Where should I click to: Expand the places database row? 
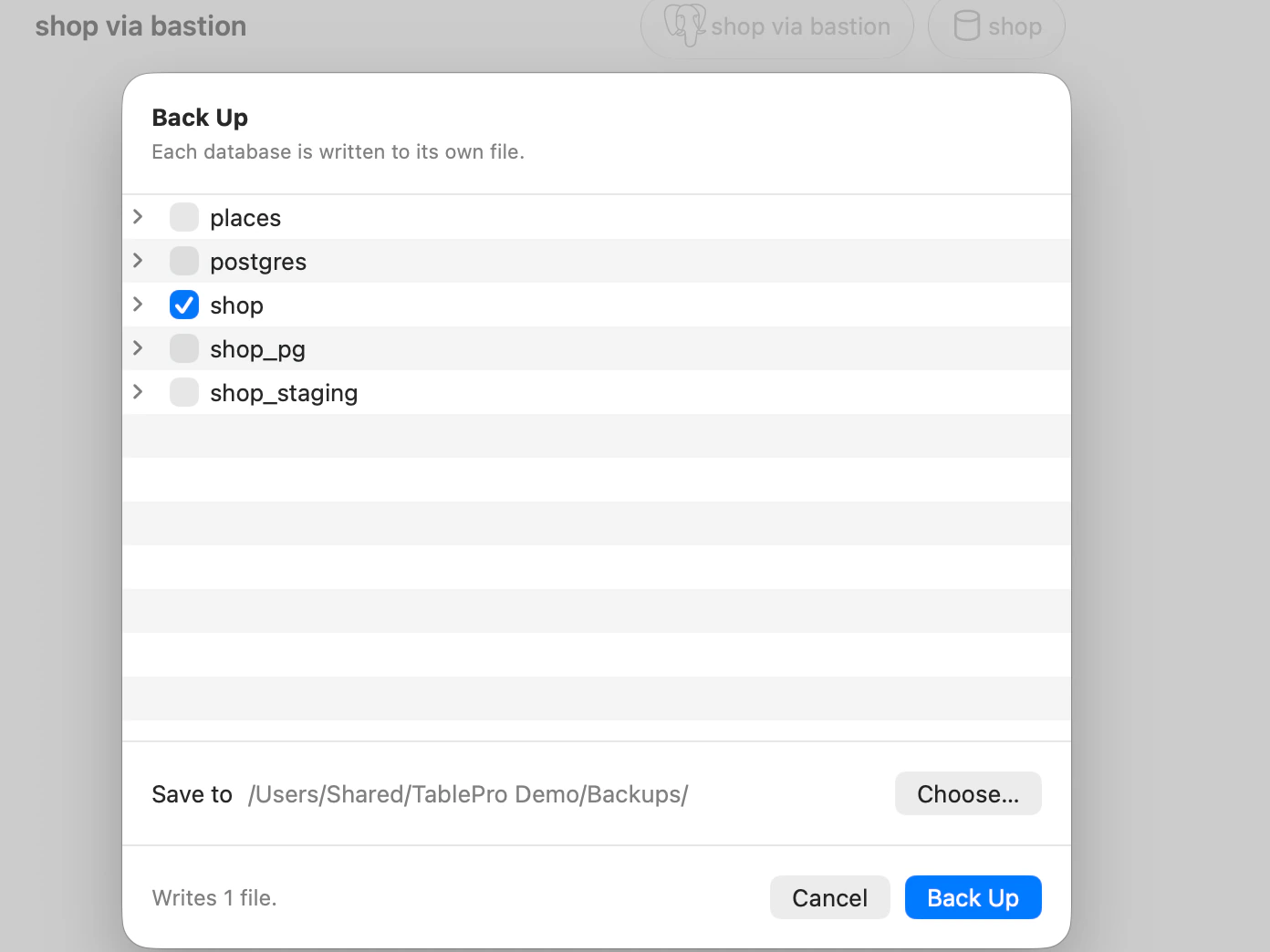138,216
